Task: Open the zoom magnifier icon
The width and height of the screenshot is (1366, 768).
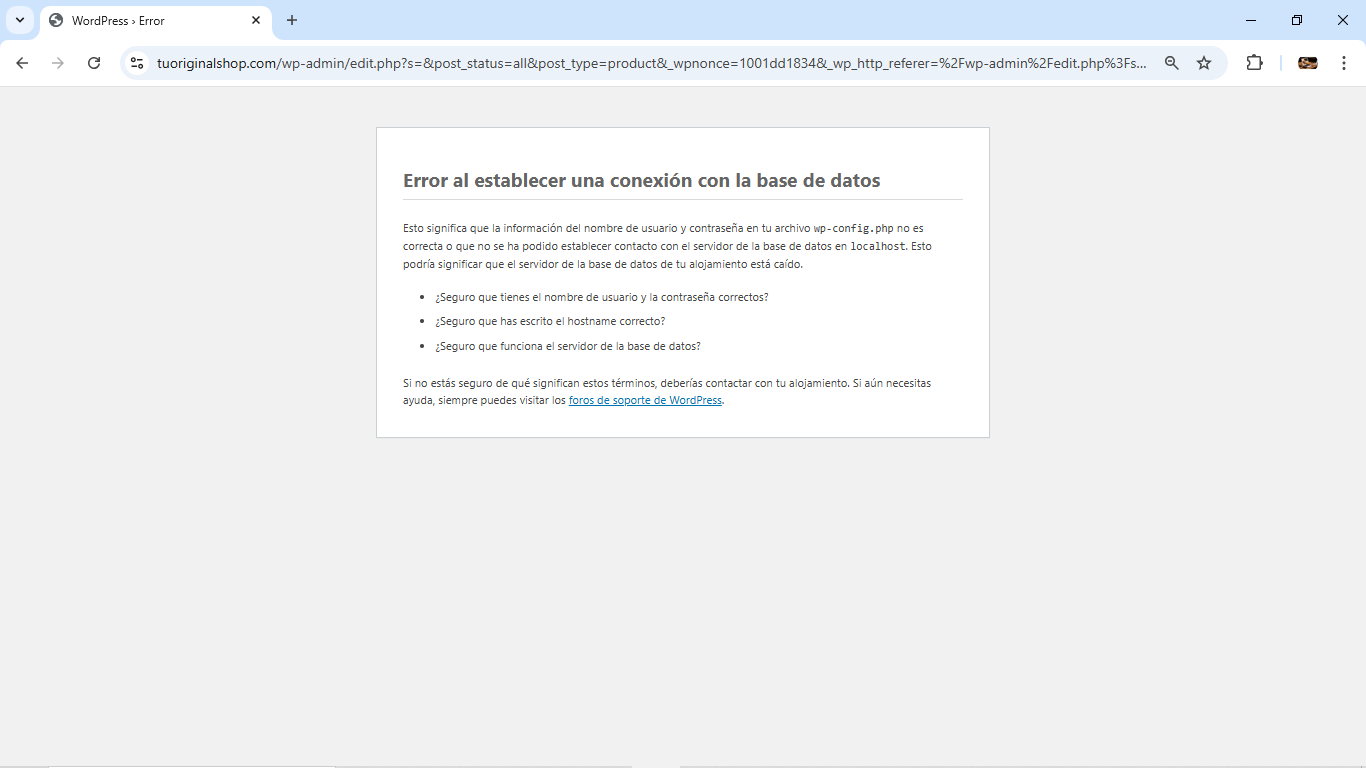Action: (1172, 63)
